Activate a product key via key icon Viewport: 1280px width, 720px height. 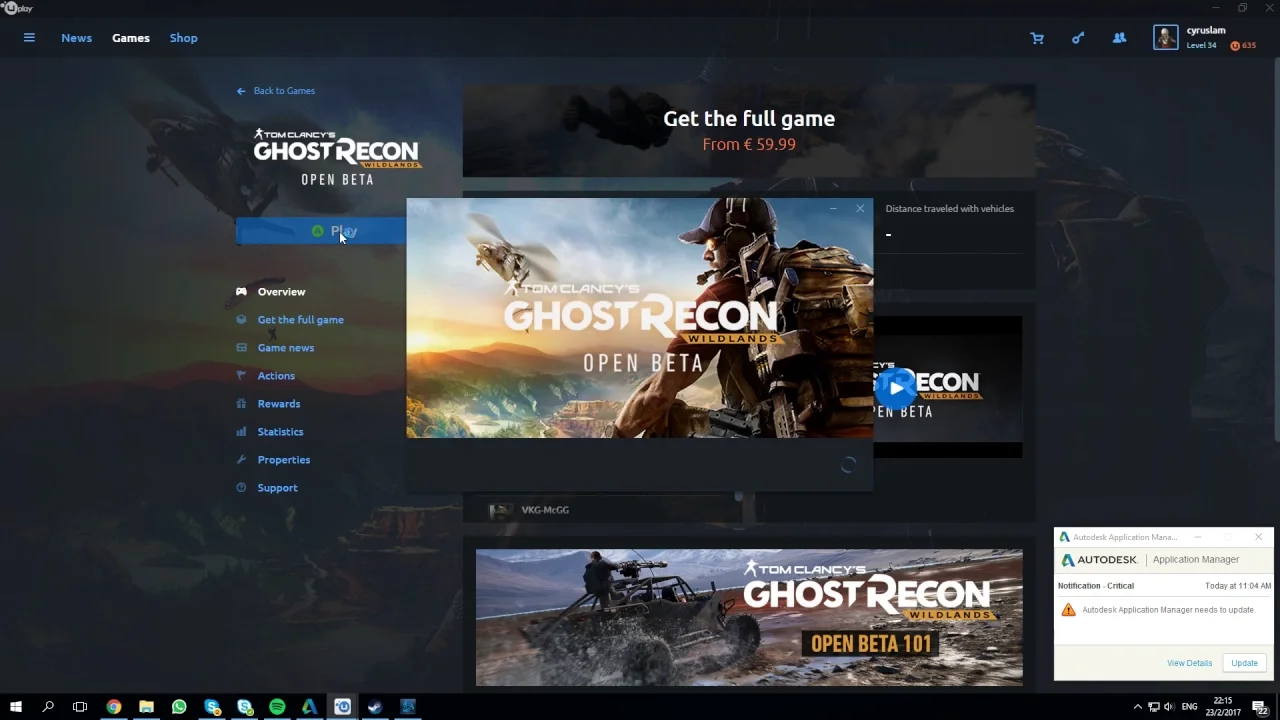click(x=1078, y=38)
